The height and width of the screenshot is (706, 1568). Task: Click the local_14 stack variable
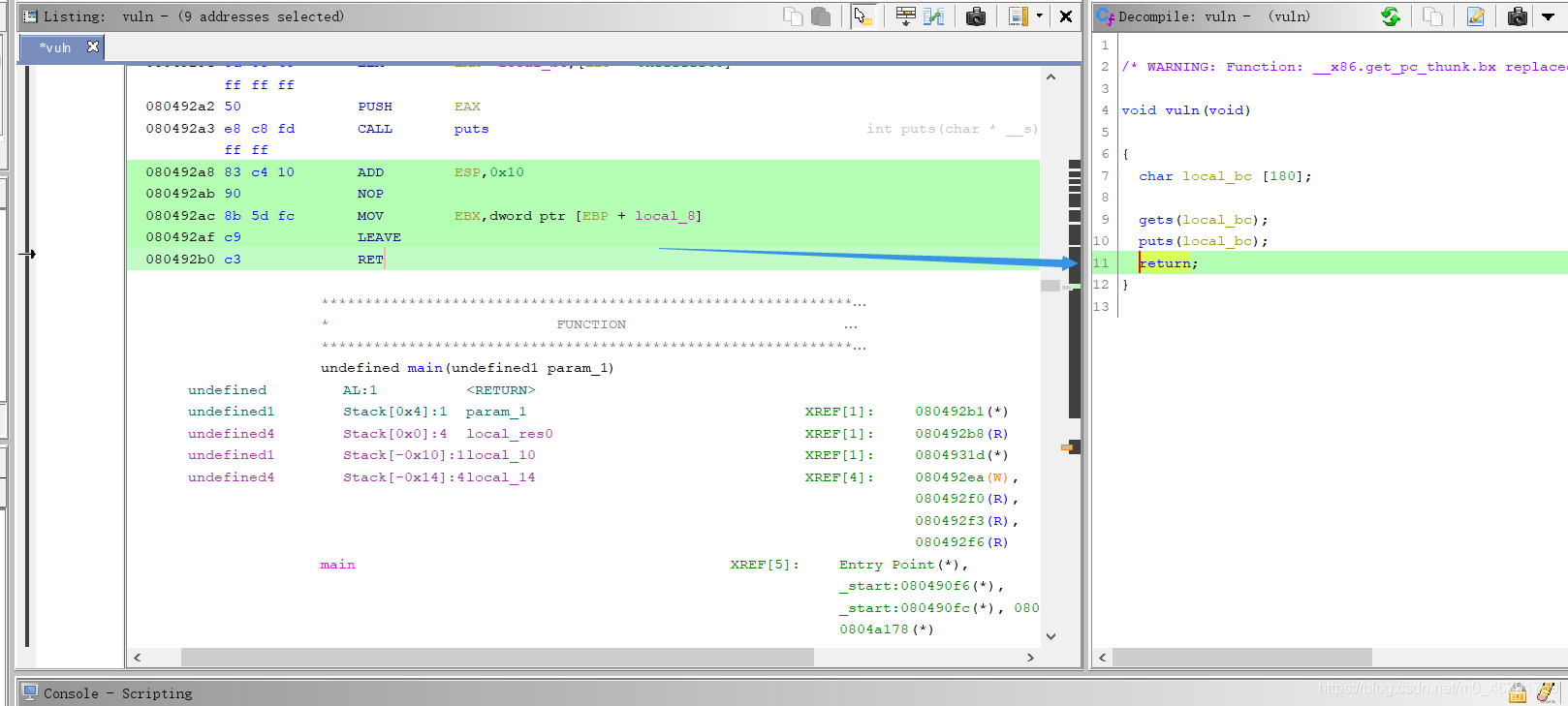tap(500, 477)
